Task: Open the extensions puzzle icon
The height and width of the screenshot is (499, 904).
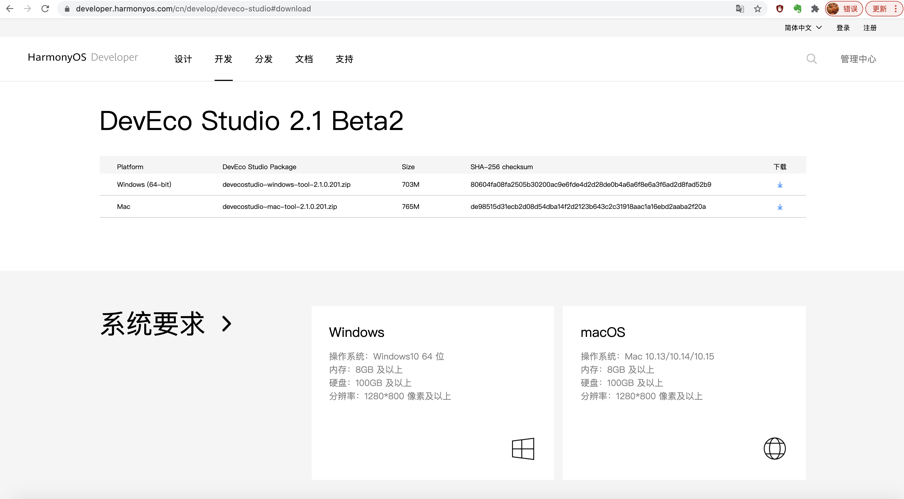Action: [x=815, y=9]
